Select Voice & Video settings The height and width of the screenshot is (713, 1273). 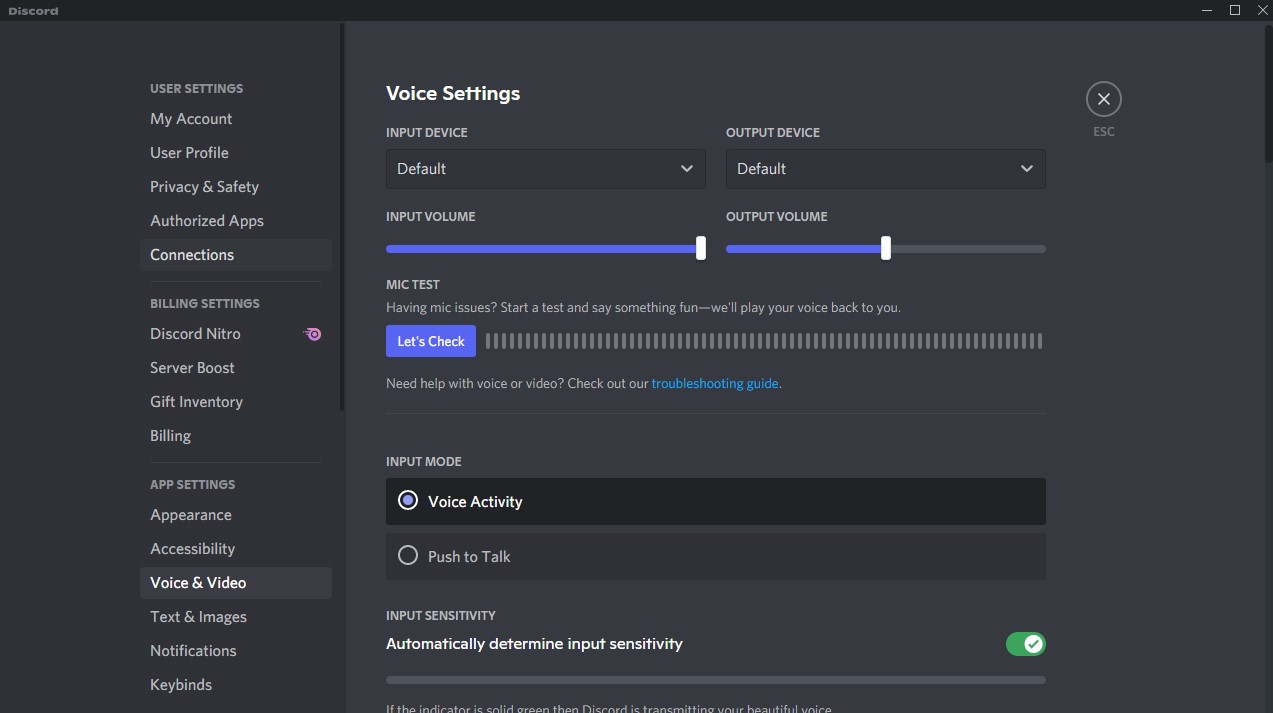(236, 583)
